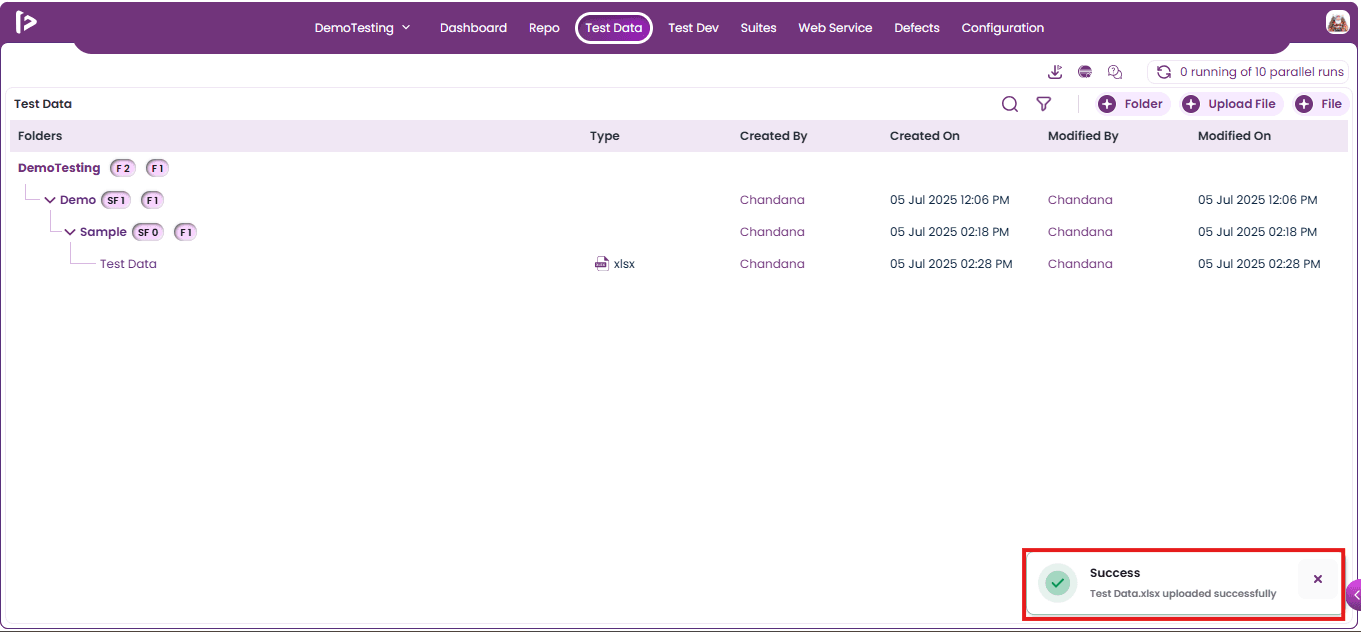Open the help chat bubbles icon

(1115, 72)
